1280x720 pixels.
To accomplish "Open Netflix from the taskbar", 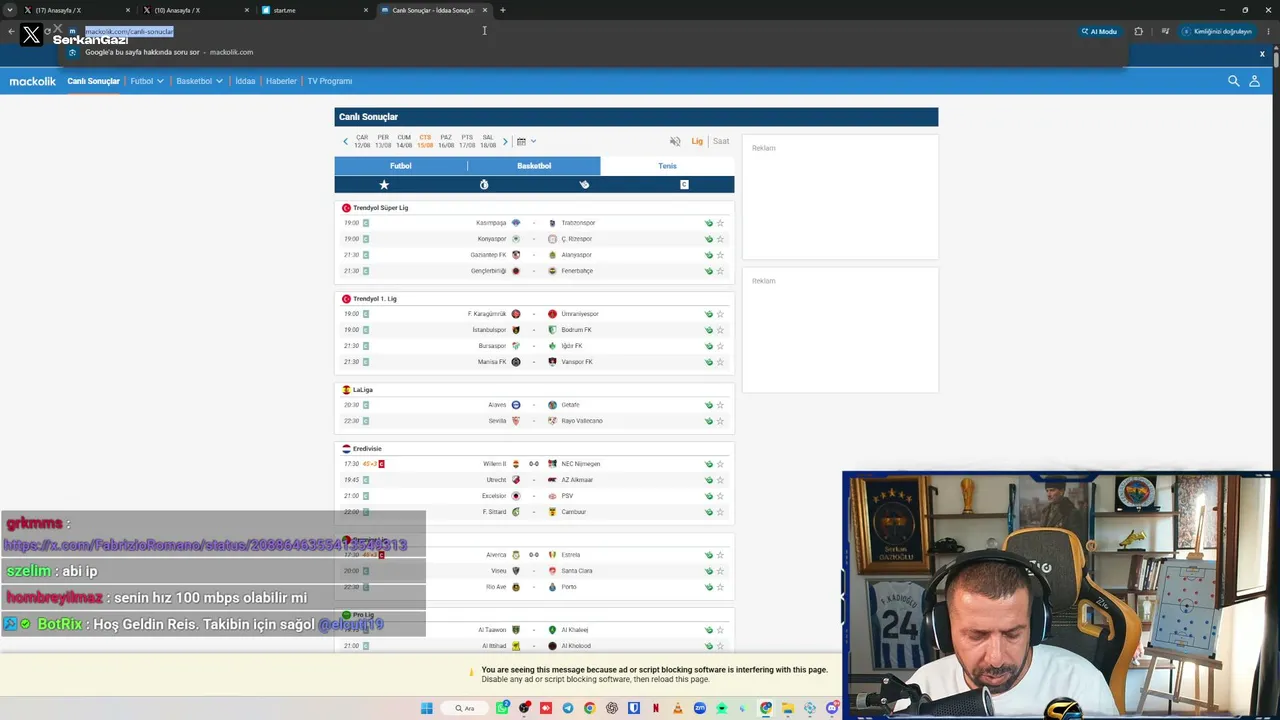I will tap(656, 708).
